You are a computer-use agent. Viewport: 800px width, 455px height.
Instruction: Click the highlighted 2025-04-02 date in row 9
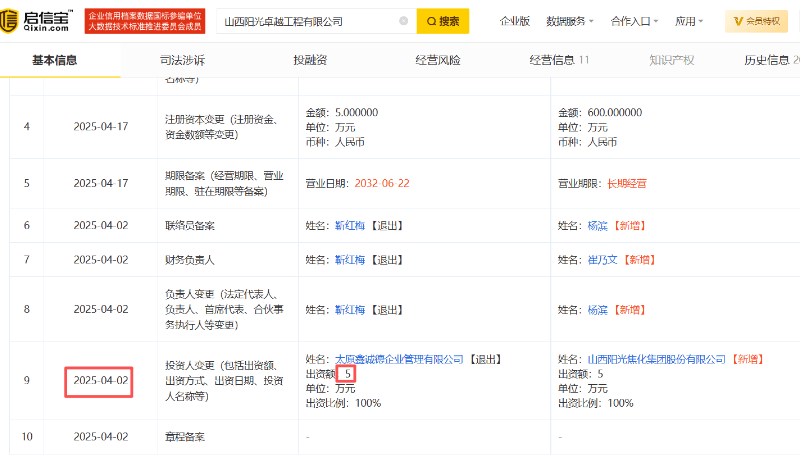[x=101, y=381]
